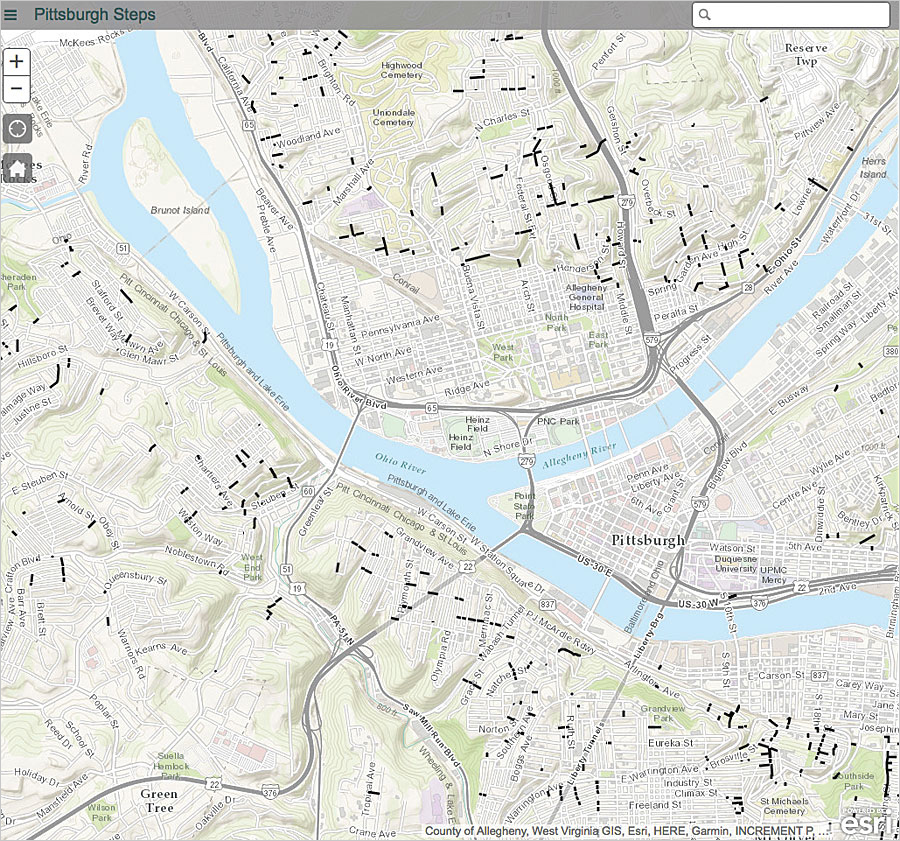Click the Reserve Twp label
Viewport: 900px width, 841px height.
[806, 55]
